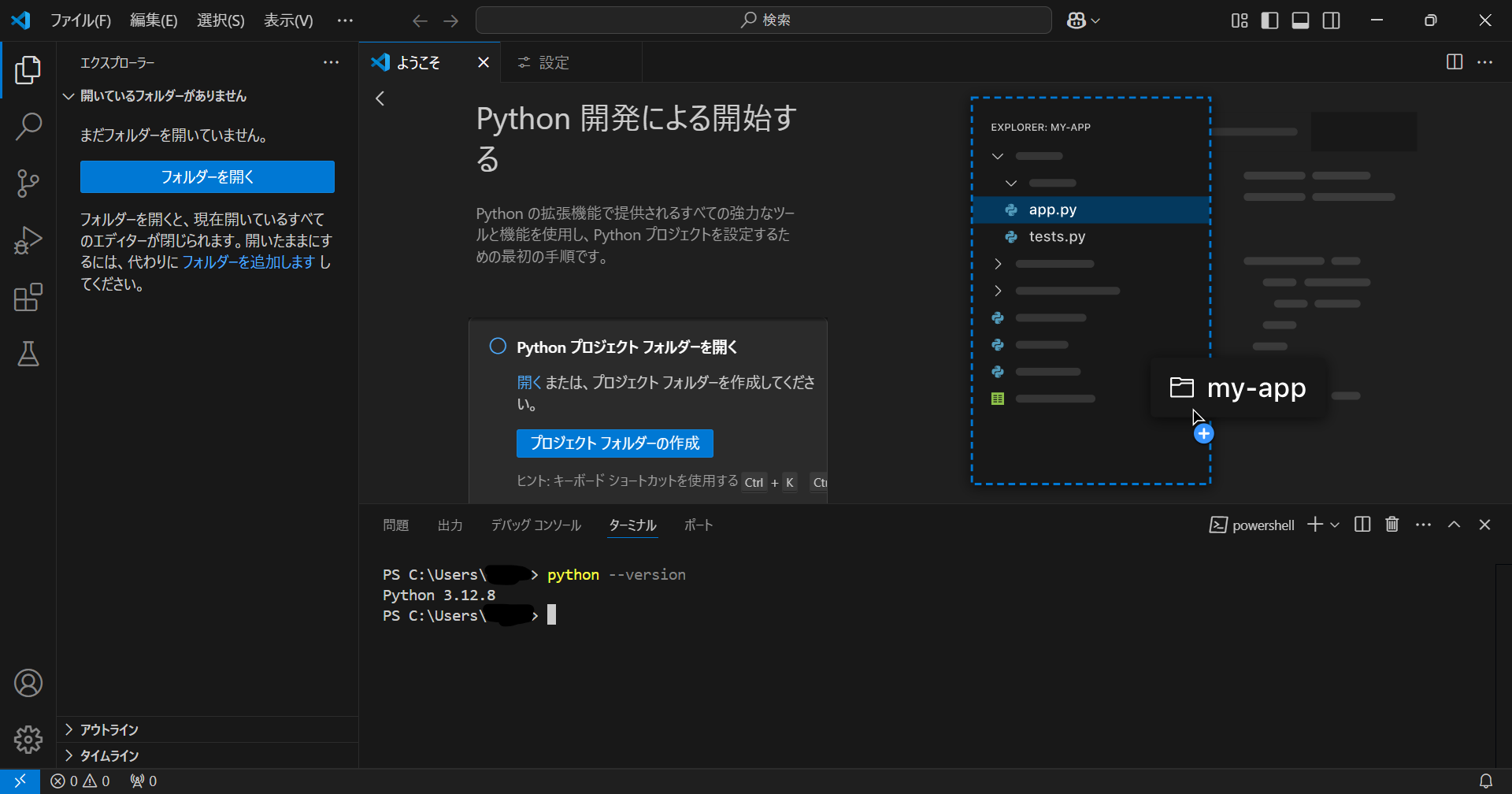
Task: Click the forwarded ports indicator in status bar
Action: [143, 781]
